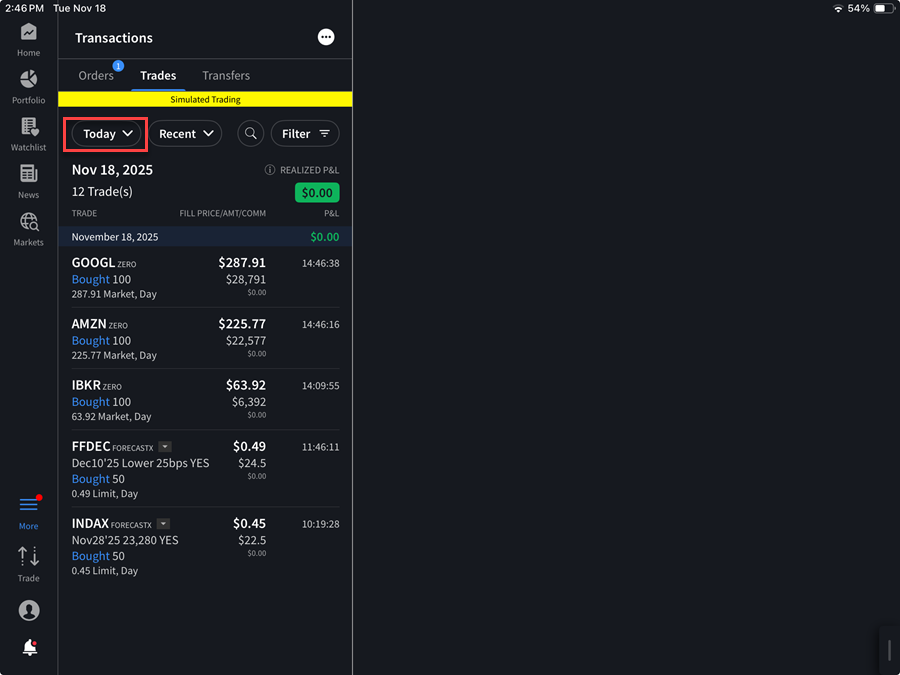Expand the INDAX contract dropdown arrow
The height and width of the screenshot is (675, 900).
[164, 524]
